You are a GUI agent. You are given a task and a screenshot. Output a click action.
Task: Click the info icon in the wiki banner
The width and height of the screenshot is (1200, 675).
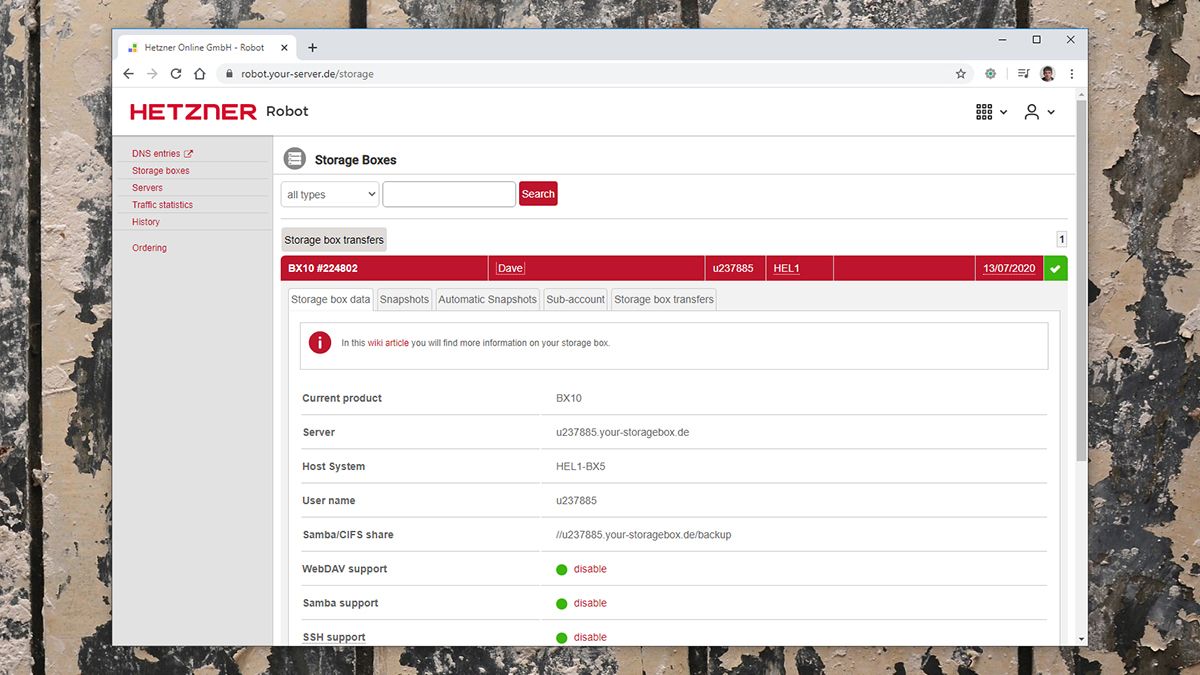pos(319,342)
